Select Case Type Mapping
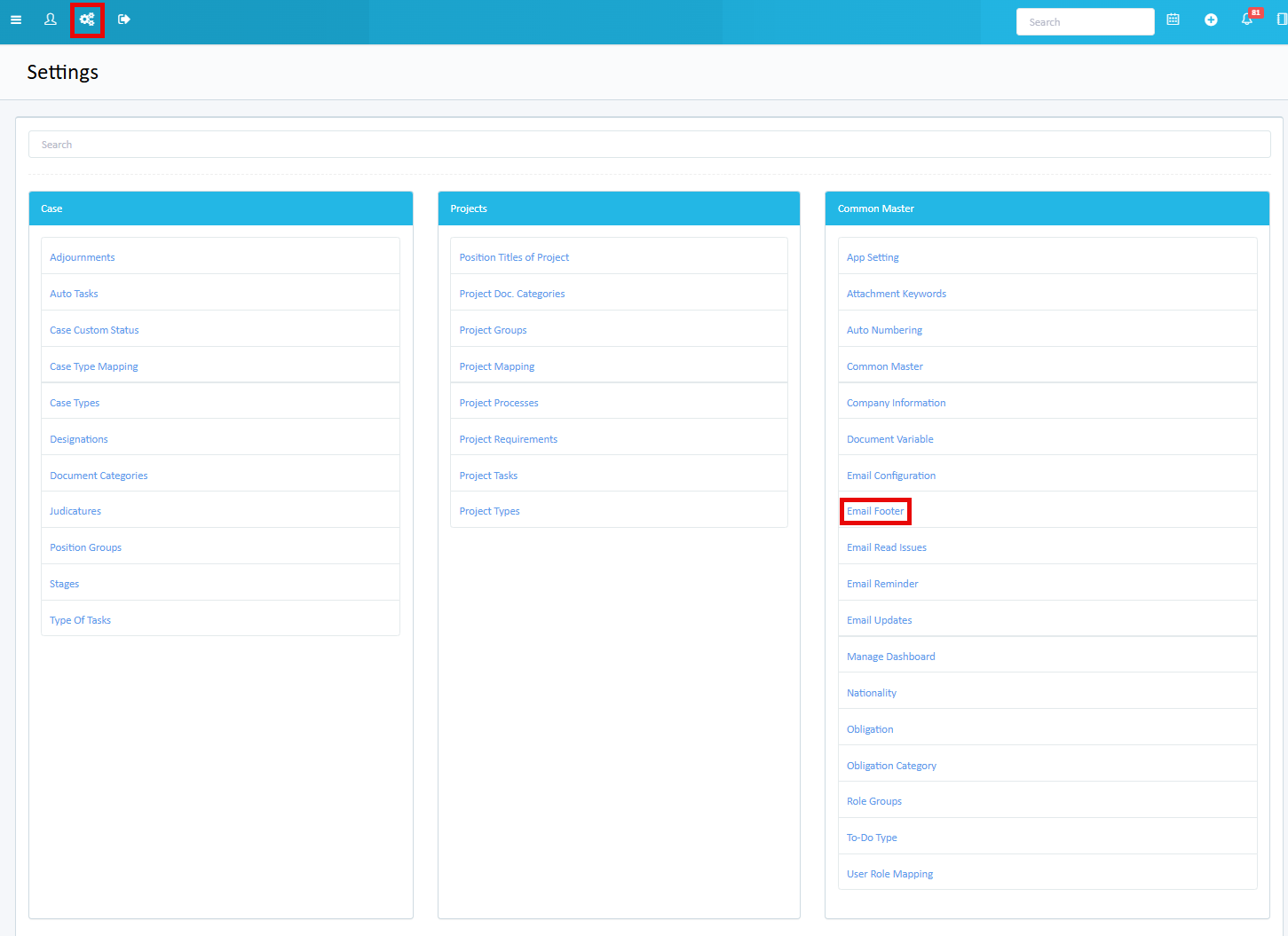Image resolution: width=1288 pixels, height=936 pixels. 94,366
